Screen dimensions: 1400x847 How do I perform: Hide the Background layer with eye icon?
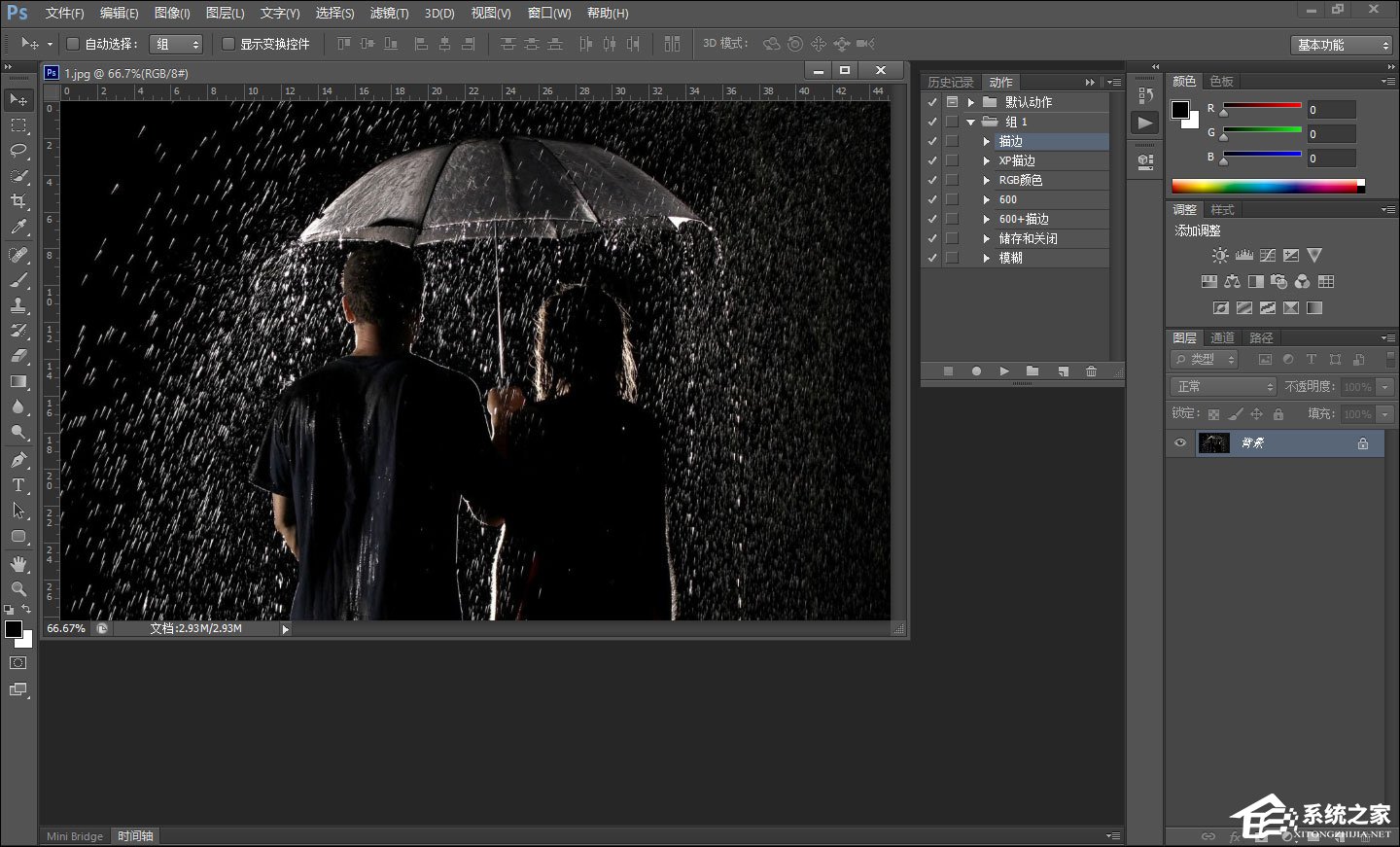click(x=1180, y=443)
